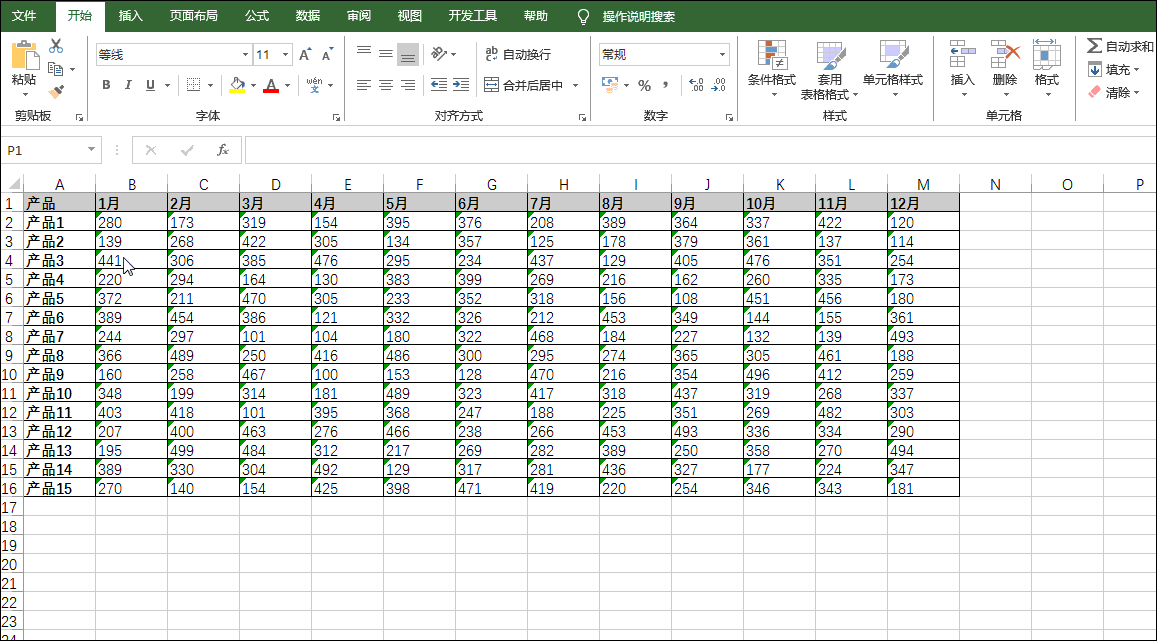Click the text orientation icon
Screen dimensions: 1157x641
(439, 54)
